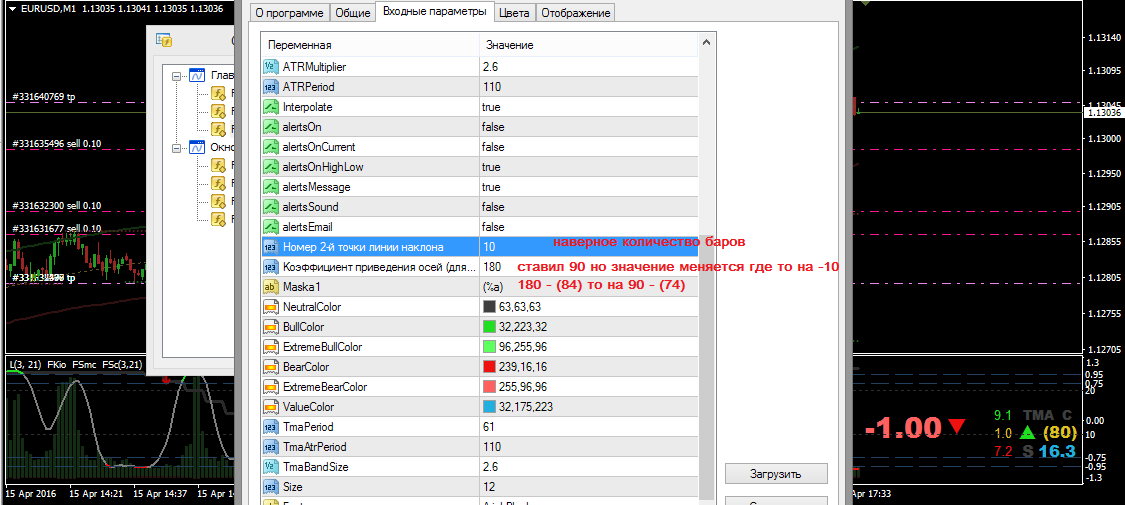Collapse the Окно... tree node
This screenshot has height=505, width=1125.
176,148
